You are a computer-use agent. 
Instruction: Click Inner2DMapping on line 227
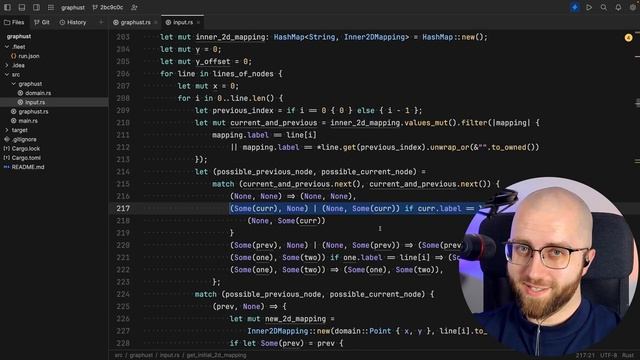278,331
